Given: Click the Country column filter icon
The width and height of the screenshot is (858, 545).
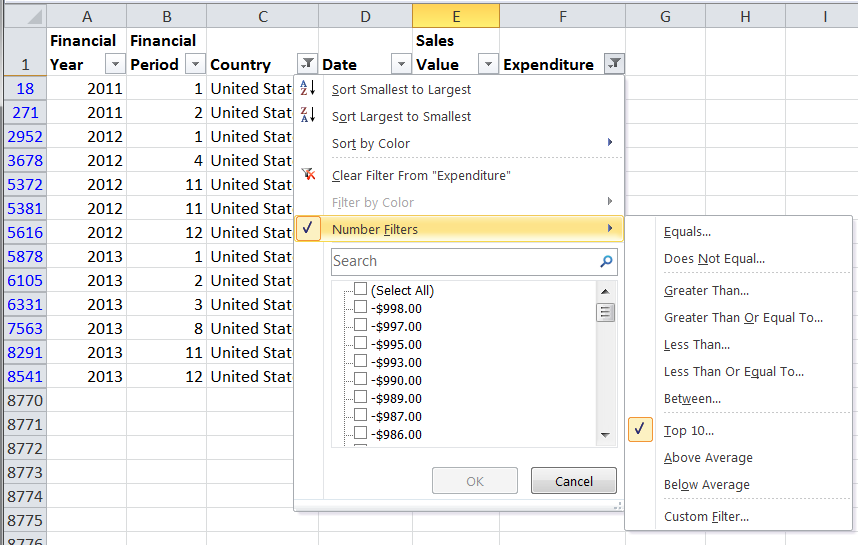Looking at the screenshot, I should click(307, 64).
